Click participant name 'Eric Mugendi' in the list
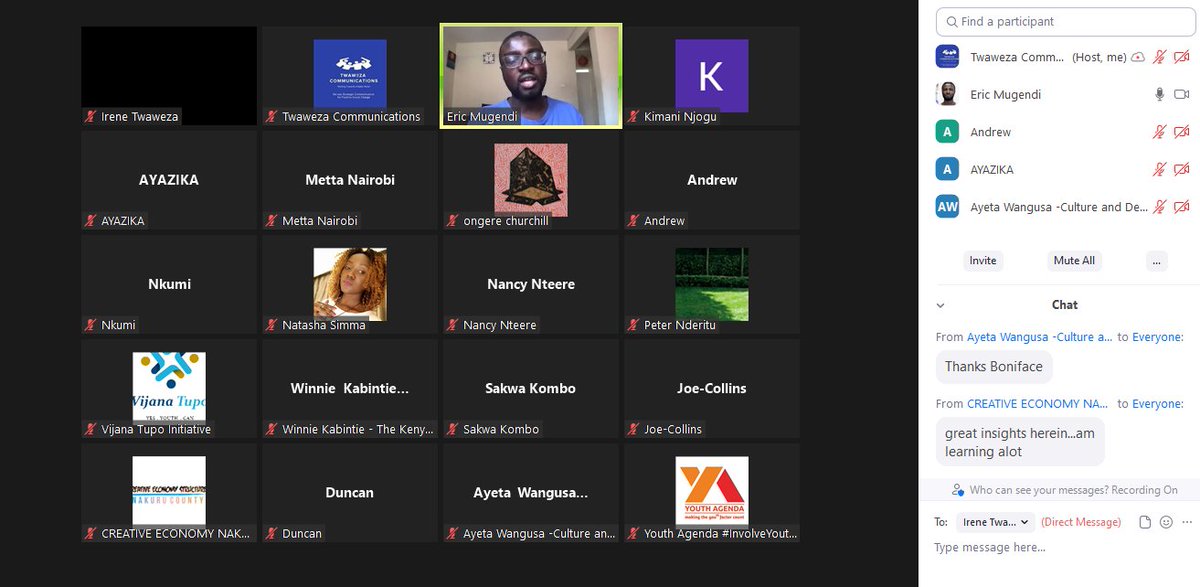This screenshot has height=587, width=1200. pos(1005,94)
